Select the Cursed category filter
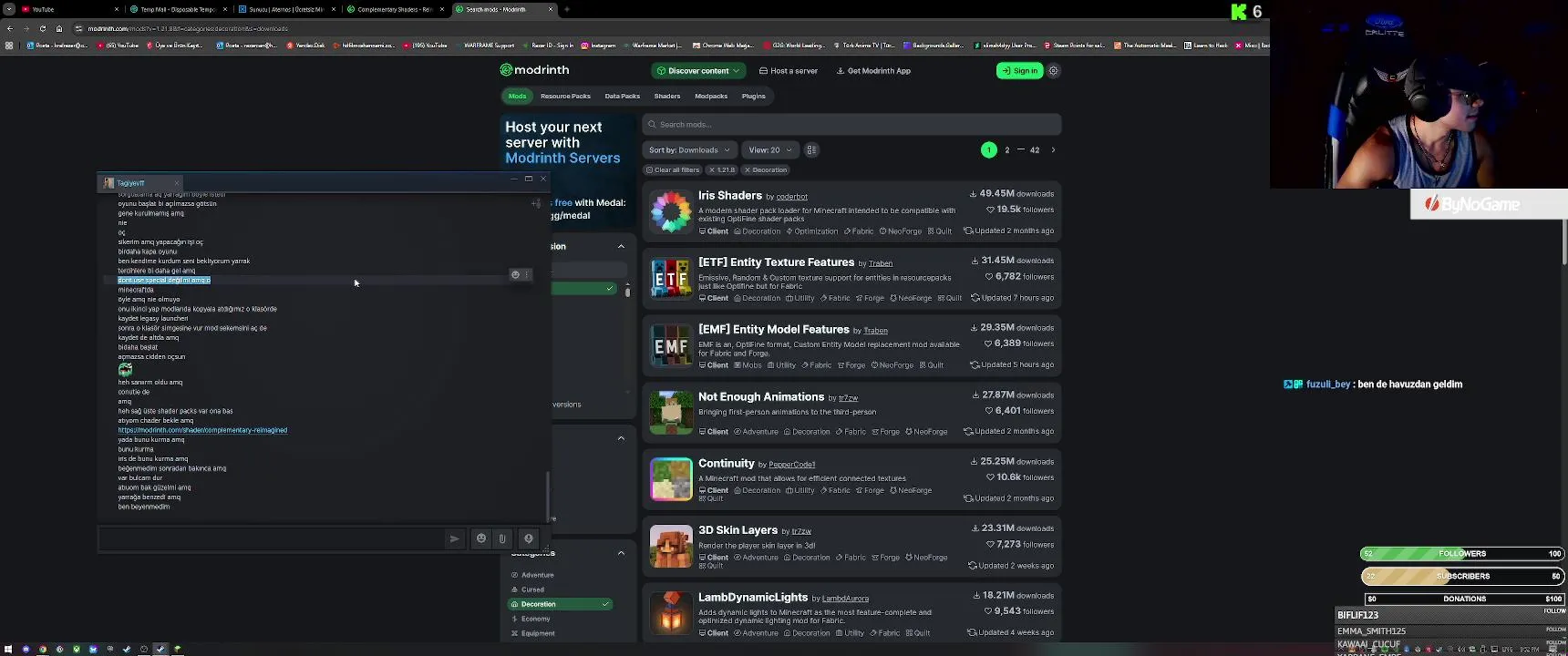Screen dimensions: 1568x656 click(x=532, y=589)
